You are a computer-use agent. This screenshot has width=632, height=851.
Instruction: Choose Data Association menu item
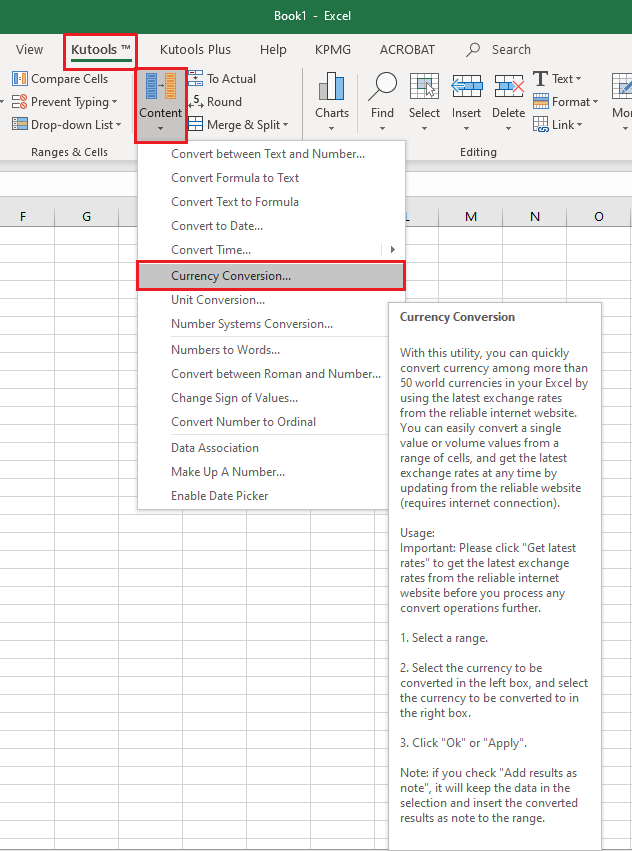tap(263, 447)
